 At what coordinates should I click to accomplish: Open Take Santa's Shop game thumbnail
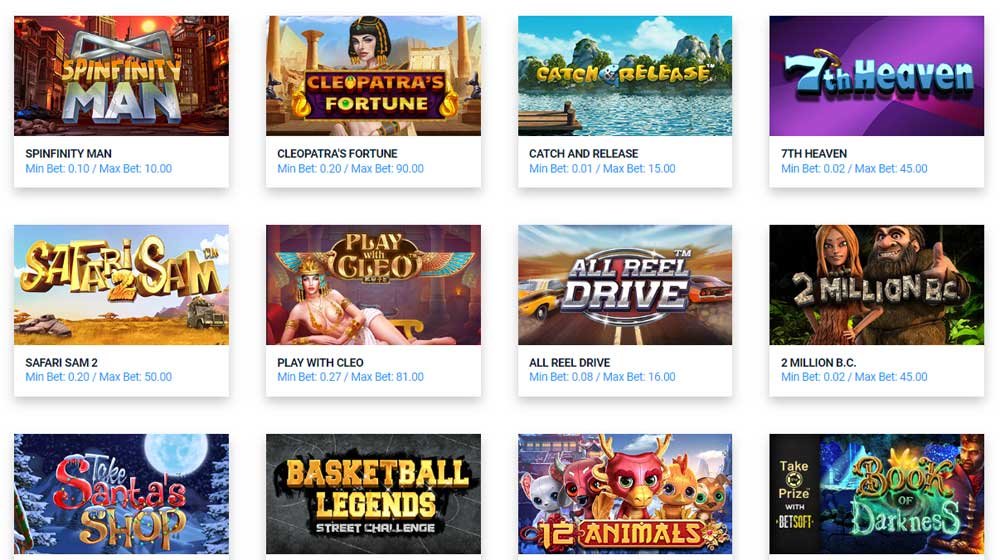(121, 494)
